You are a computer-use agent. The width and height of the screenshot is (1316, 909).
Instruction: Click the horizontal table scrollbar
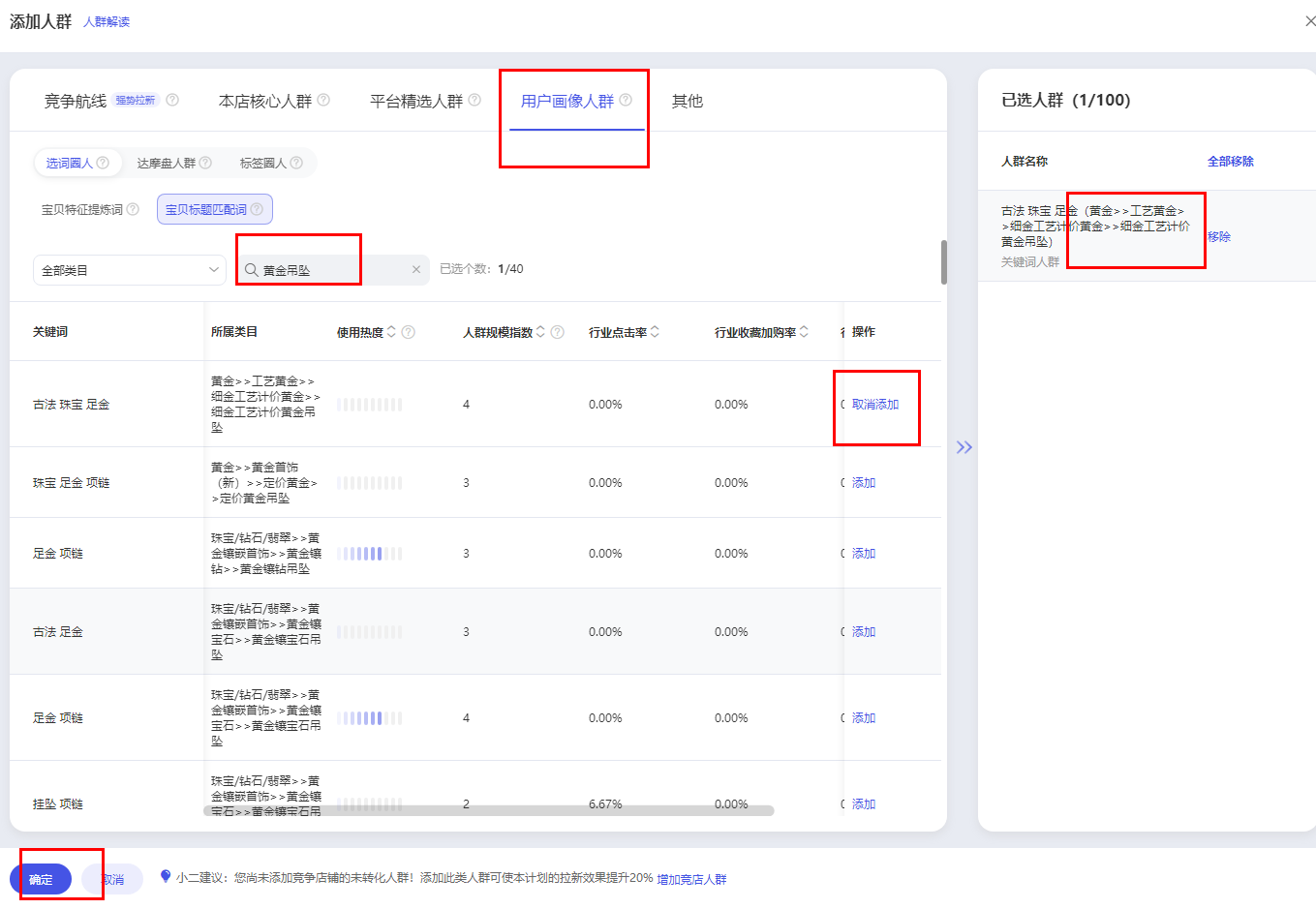tap(489, 810)
